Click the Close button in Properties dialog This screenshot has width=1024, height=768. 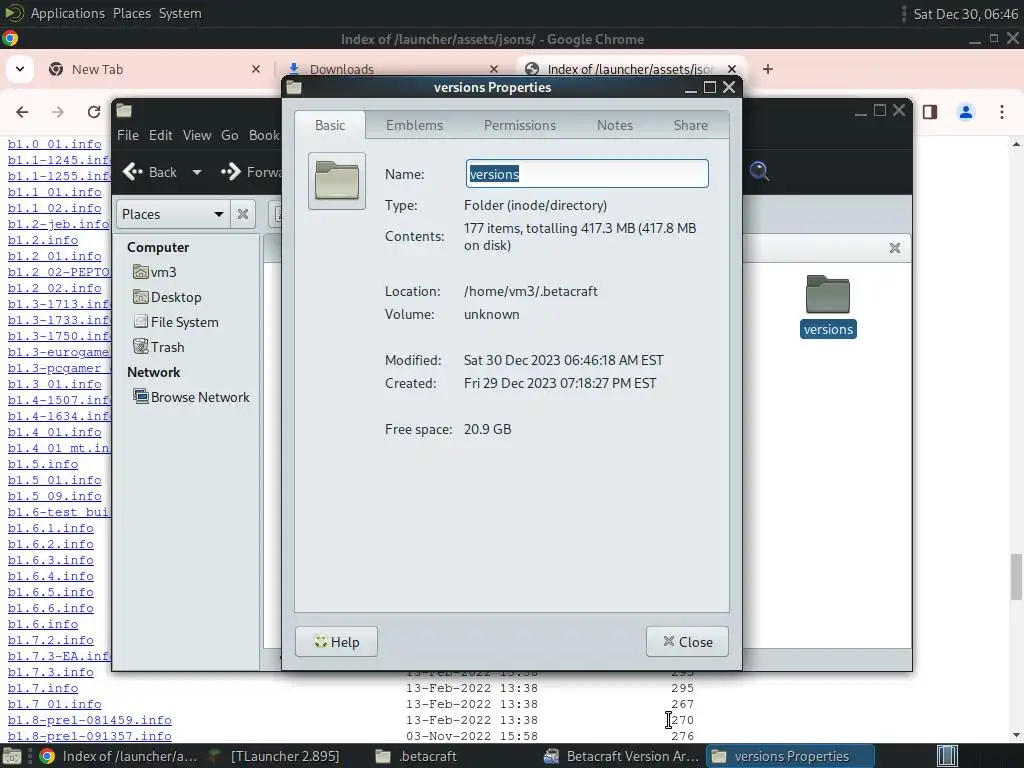[x=687, y=642]
